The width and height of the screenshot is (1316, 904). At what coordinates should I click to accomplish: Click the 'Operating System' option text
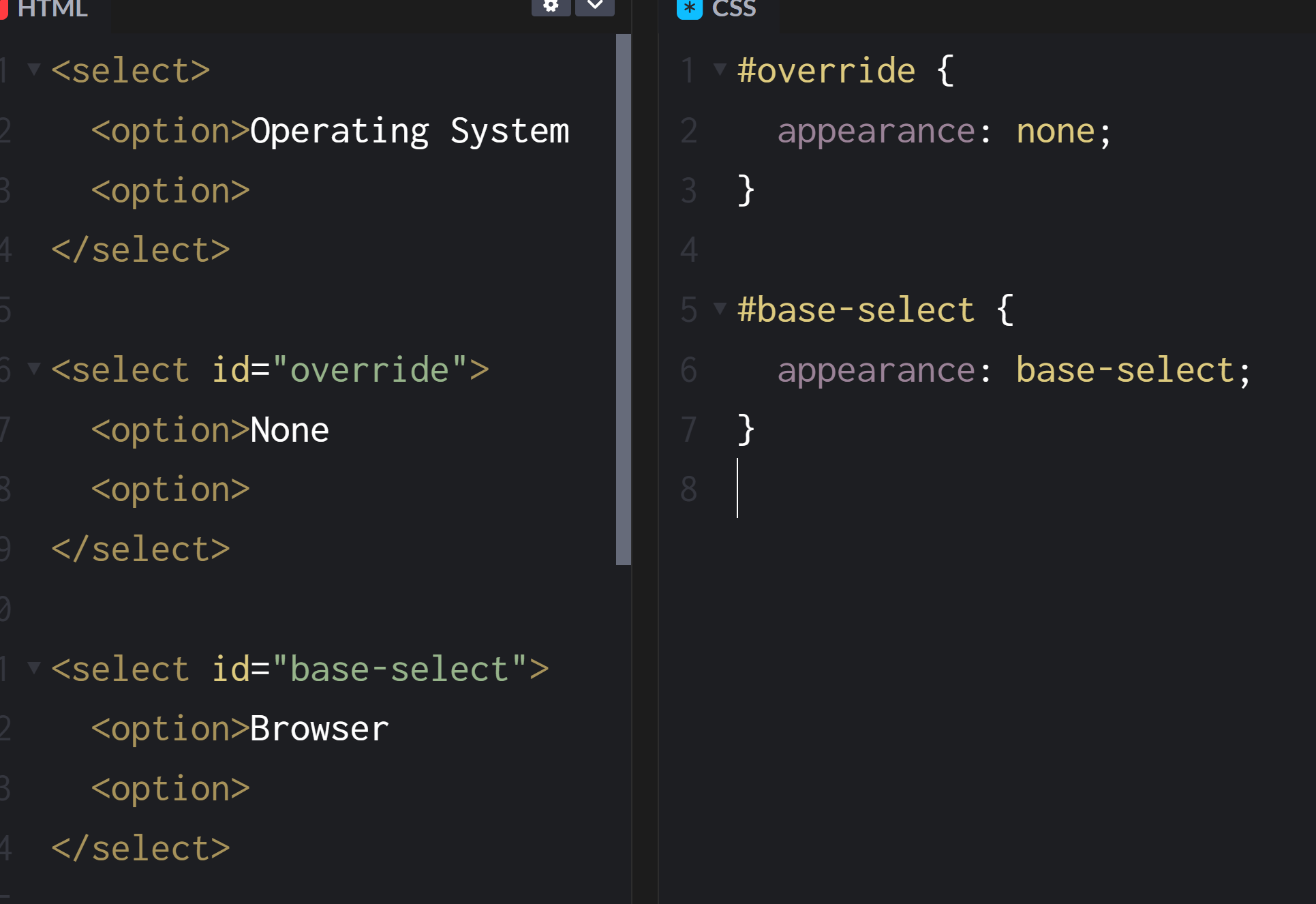pos(409,131)
